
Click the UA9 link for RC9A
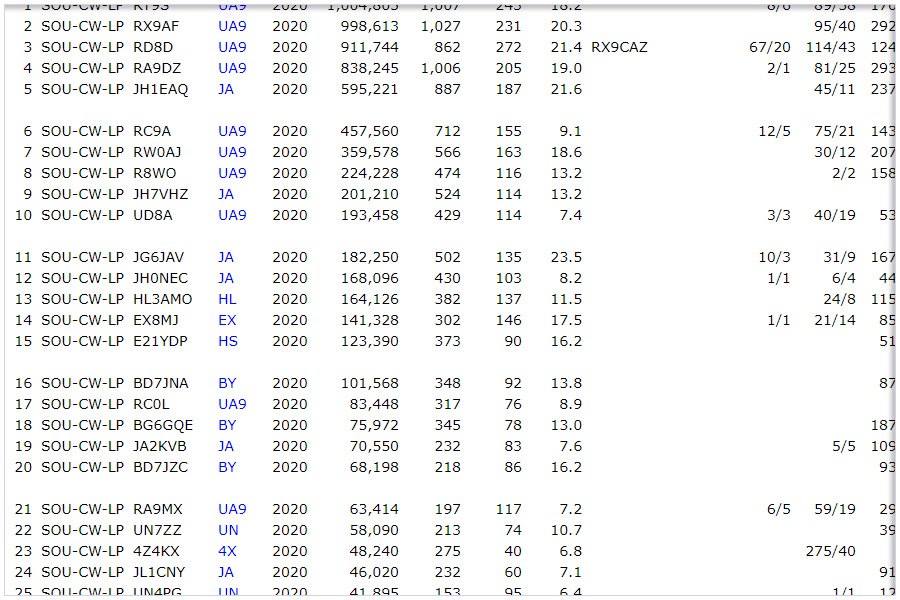(232, 131)
